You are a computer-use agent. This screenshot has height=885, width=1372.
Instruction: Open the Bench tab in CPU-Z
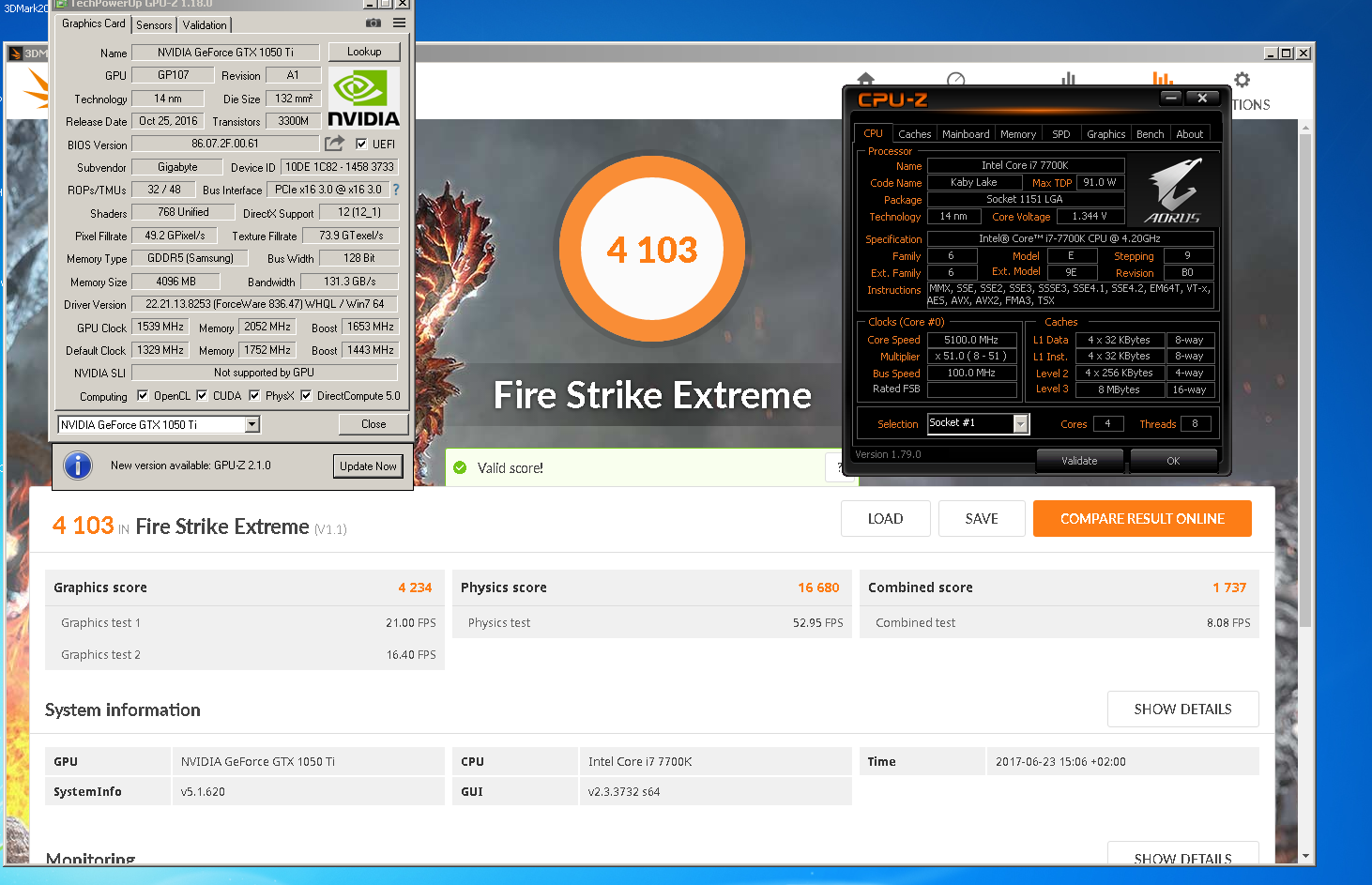click(x=1151, y=134)
